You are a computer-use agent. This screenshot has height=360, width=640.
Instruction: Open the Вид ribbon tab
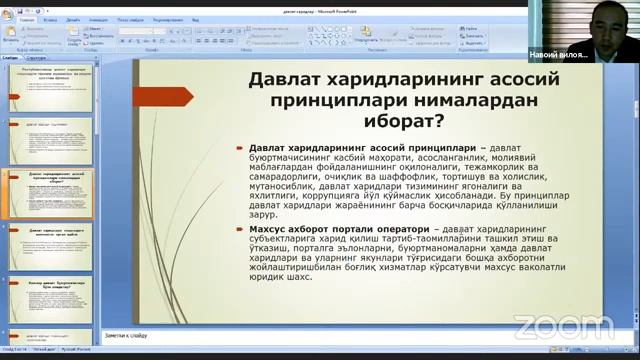click(x=196, y=20)
